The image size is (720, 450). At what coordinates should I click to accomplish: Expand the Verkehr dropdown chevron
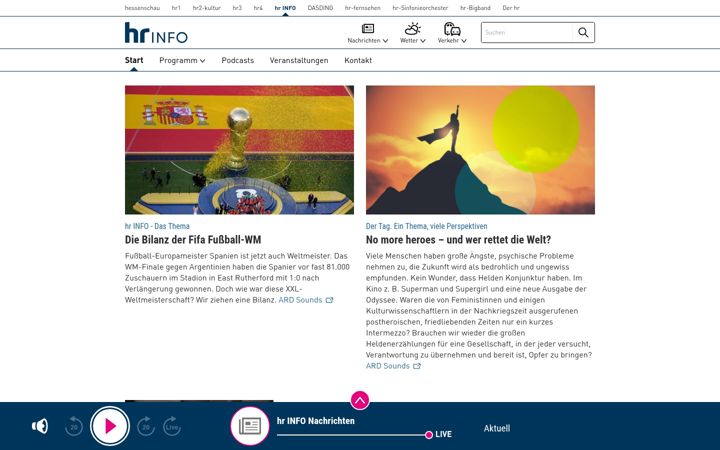pos(464,41)
